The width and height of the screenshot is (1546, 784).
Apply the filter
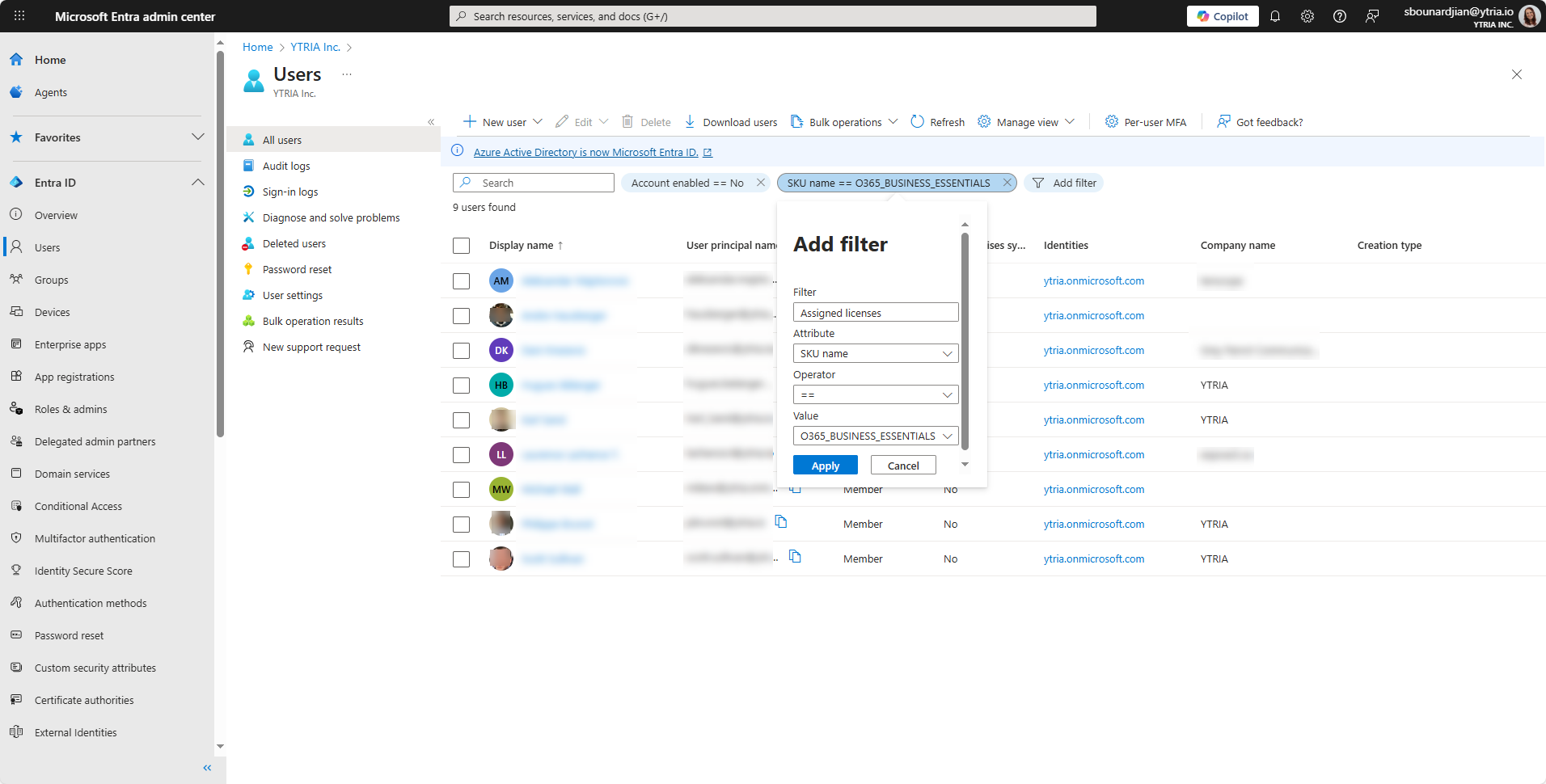click(826, 466)
